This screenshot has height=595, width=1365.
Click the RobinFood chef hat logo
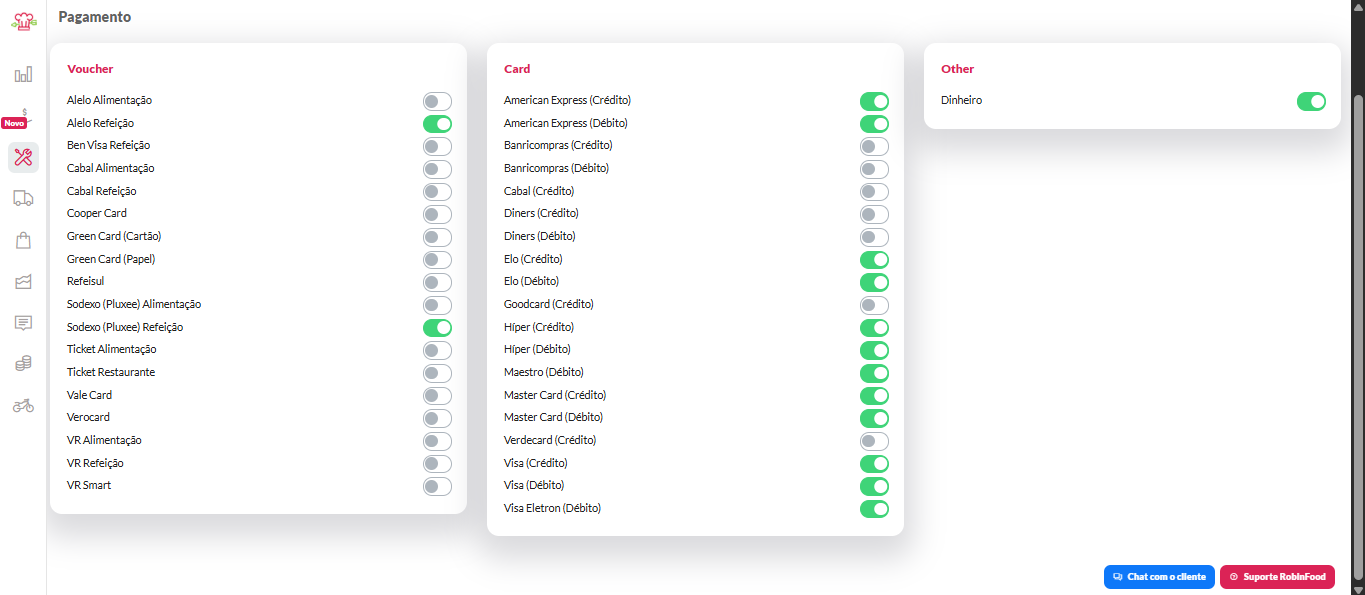(23, 20)
